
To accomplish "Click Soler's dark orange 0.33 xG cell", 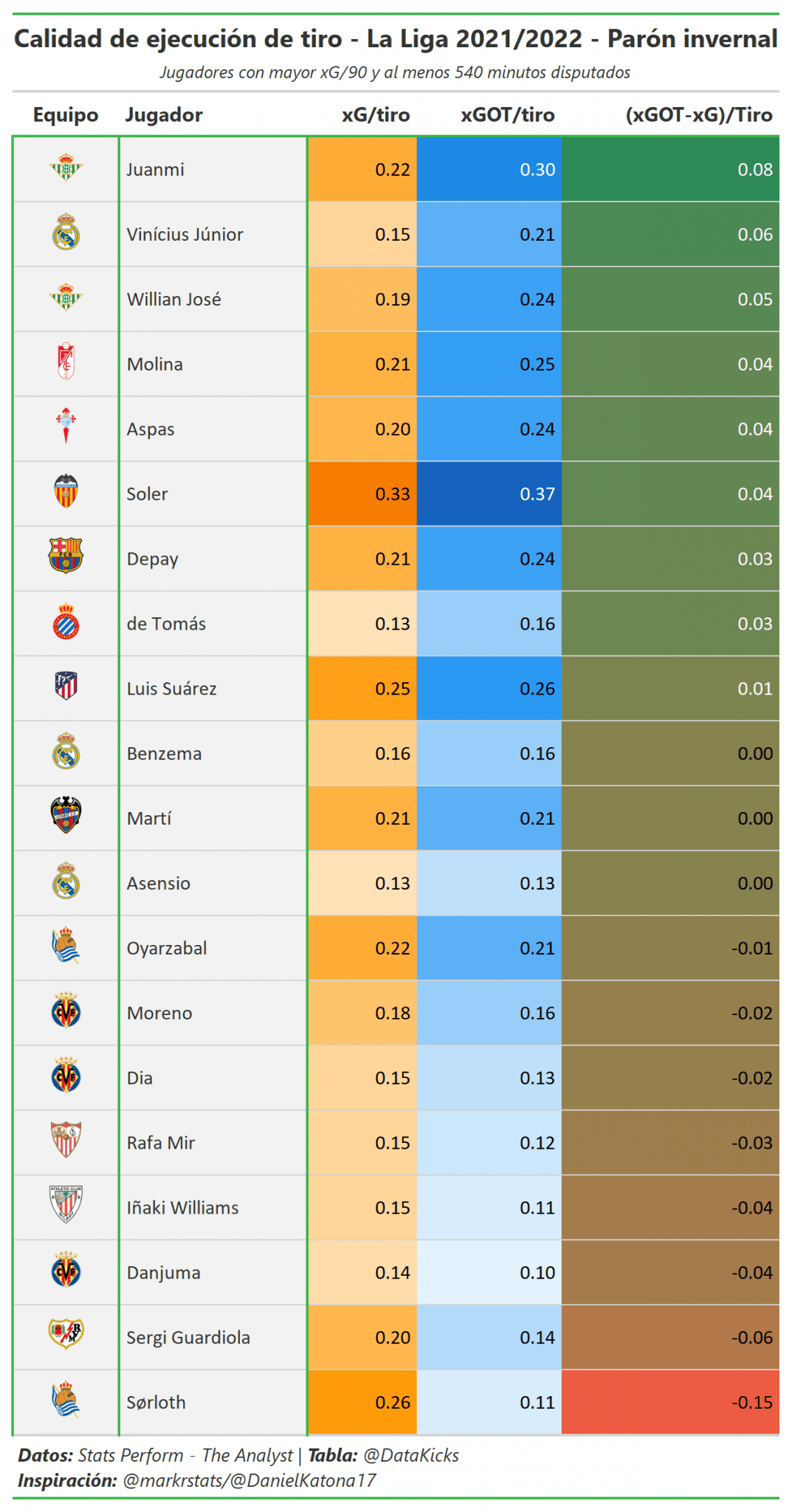I will [362, 494].
